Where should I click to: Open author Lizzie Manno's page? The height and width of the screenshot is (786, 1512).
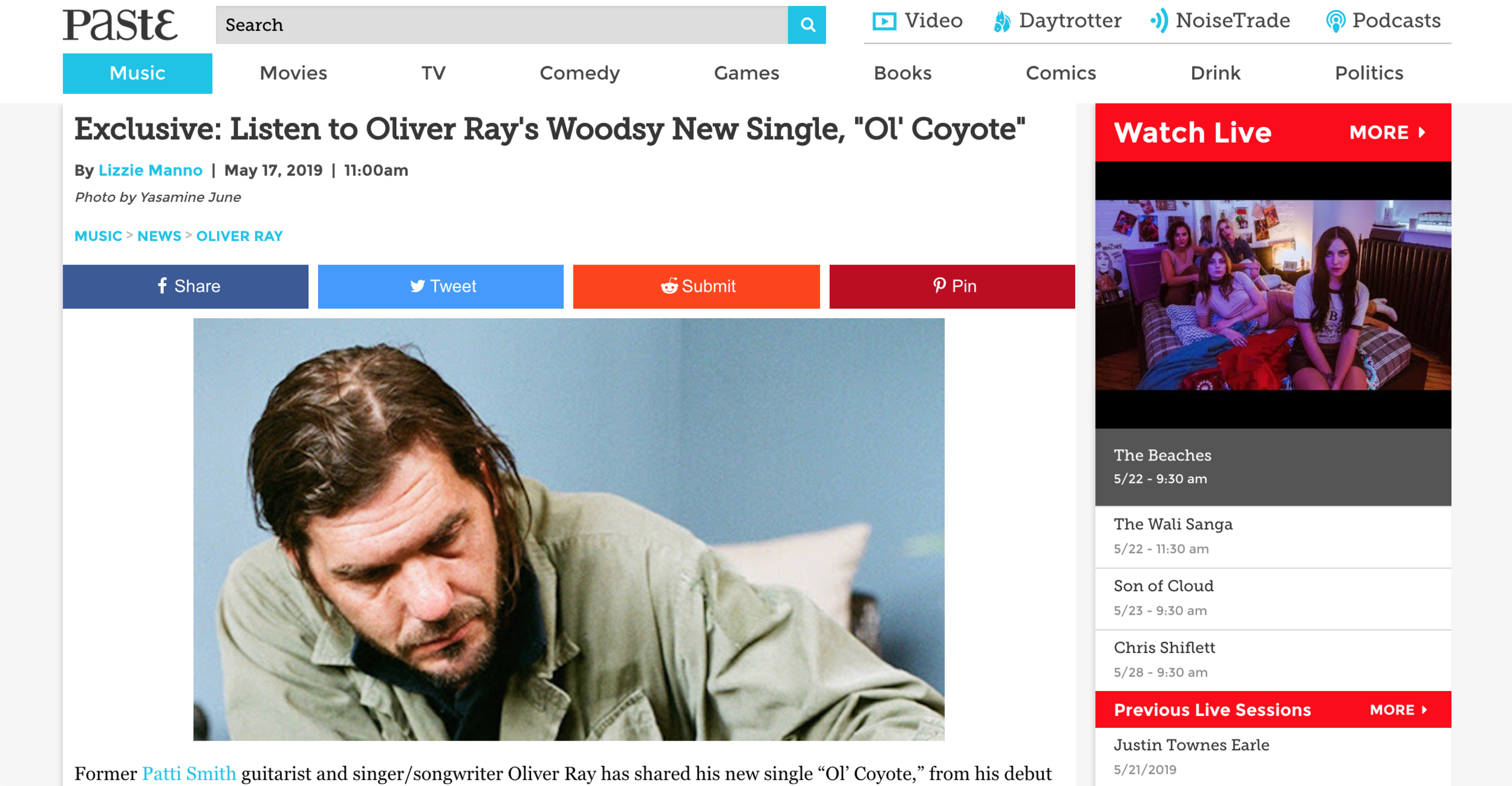[x=151, y=170]
